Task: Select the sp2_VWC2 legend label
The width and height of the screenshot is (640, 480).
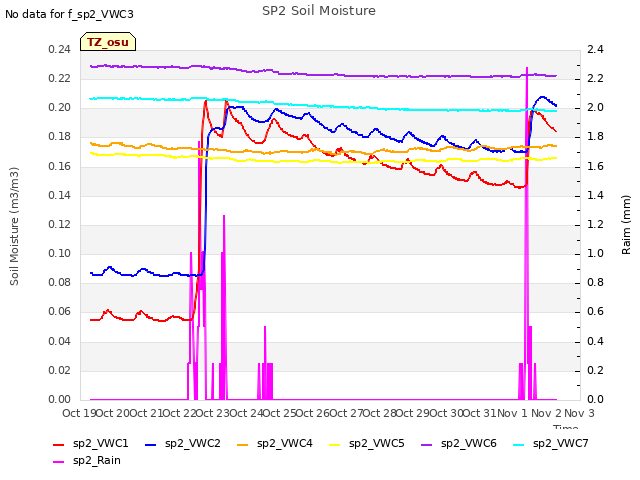Action: click(x=193, y=444)
